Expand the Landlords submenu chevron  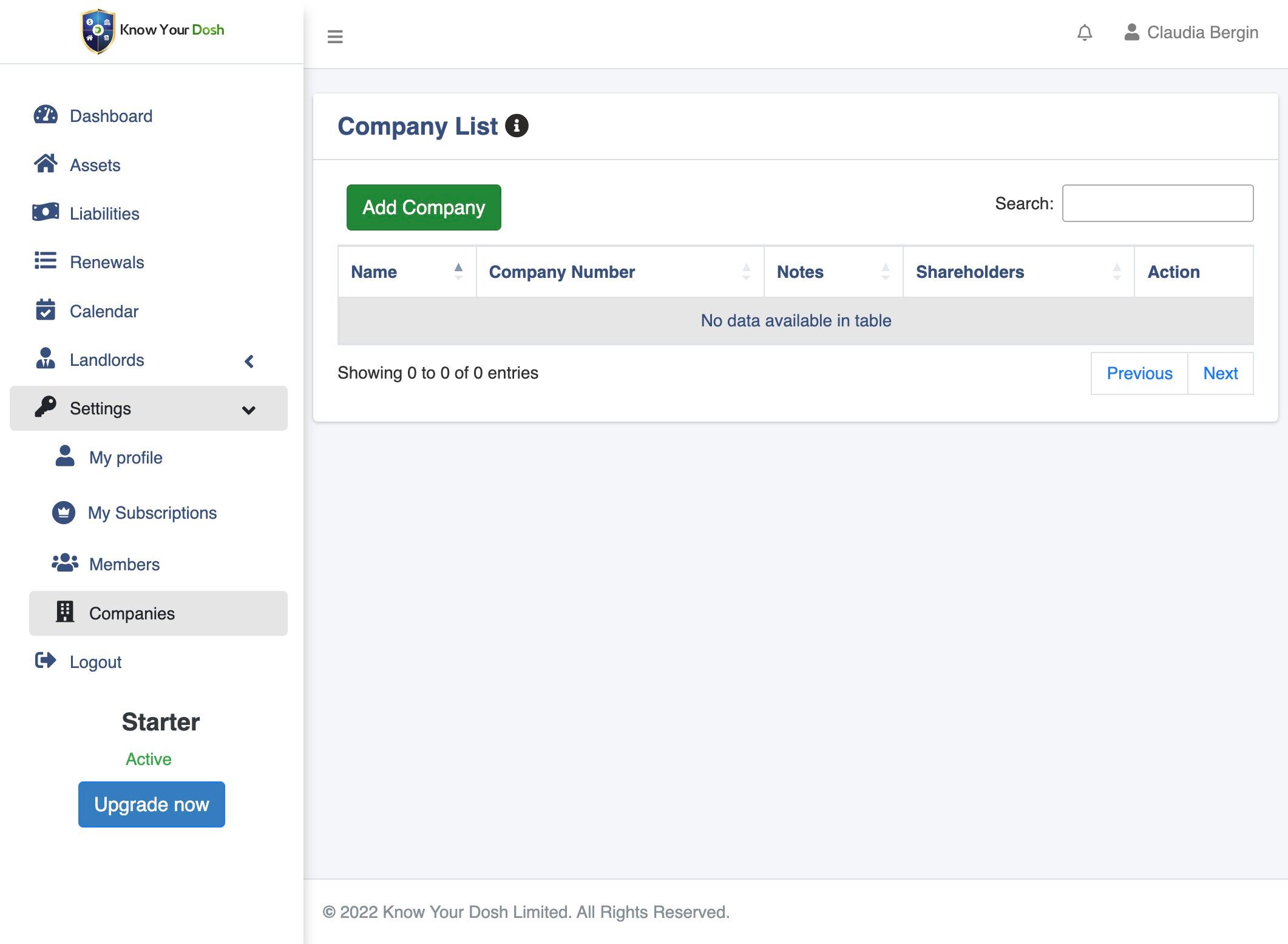(249, 362)
